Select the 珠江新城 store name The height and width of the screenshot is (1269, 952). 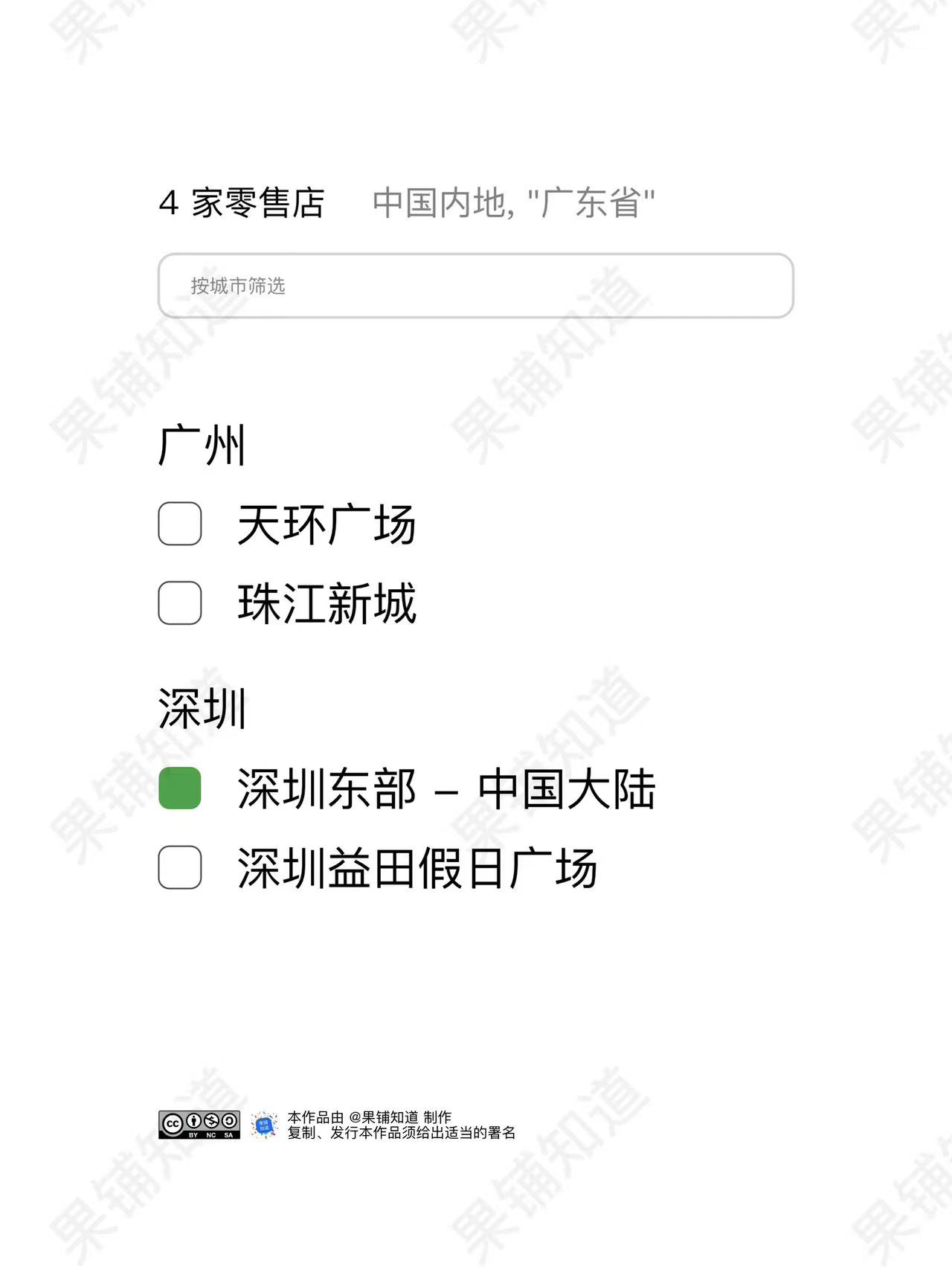[327, 603]
